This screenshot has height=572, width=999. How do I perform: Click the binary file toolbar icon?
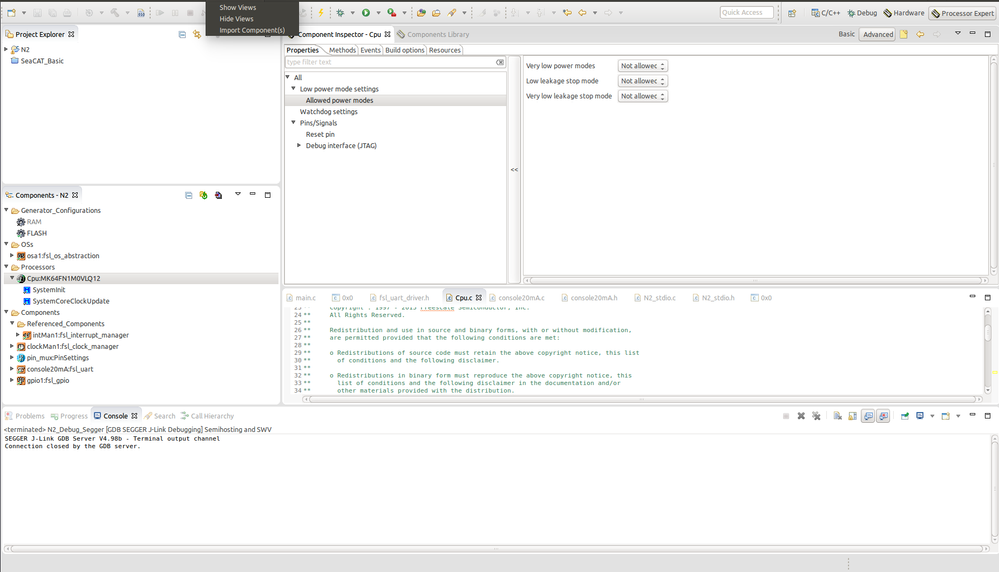point(141,13)
